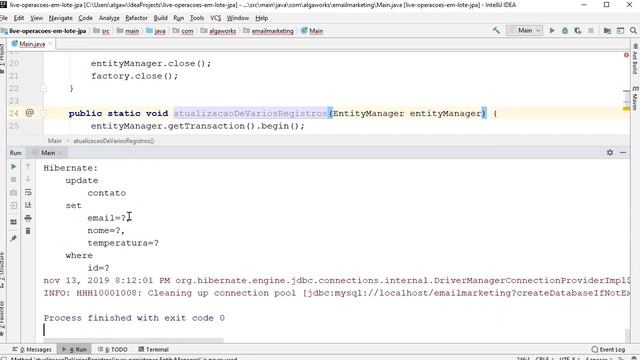Click the gutter @ icon on line 24
640x360 pixels.
[29, 113]
